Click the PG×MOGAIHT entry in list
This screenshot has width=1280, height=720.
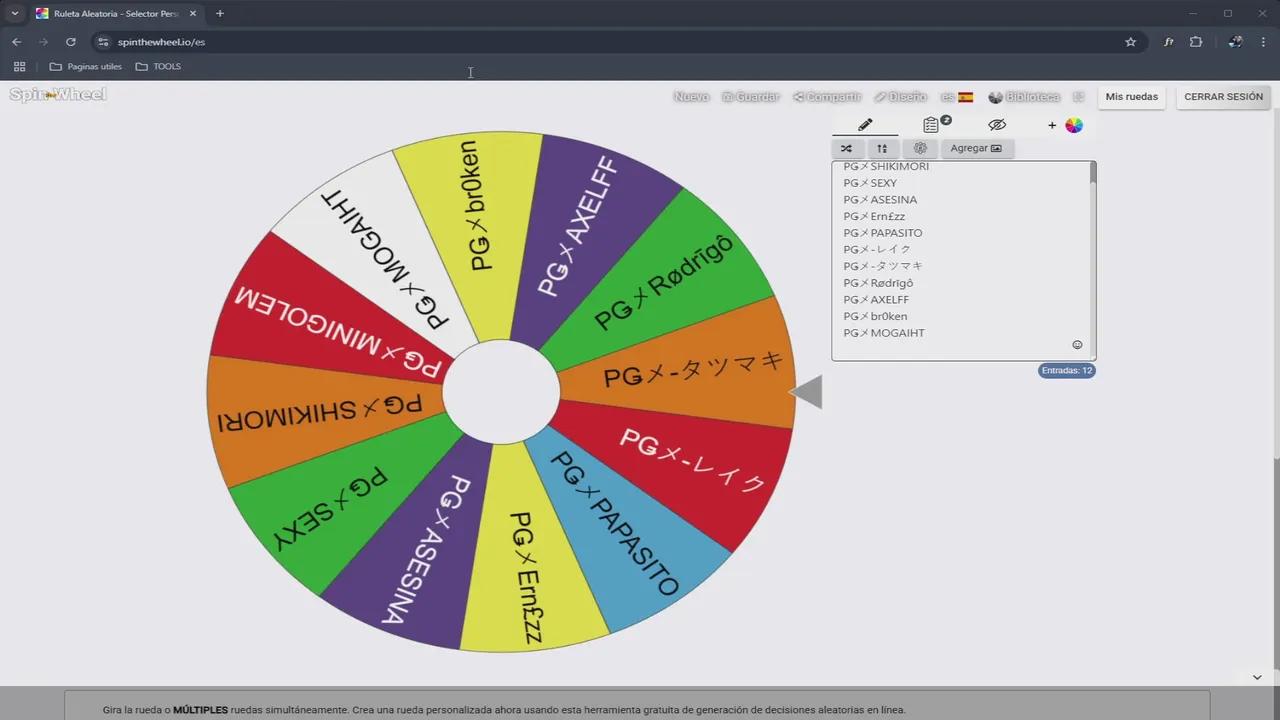click(x=884, y=333)
